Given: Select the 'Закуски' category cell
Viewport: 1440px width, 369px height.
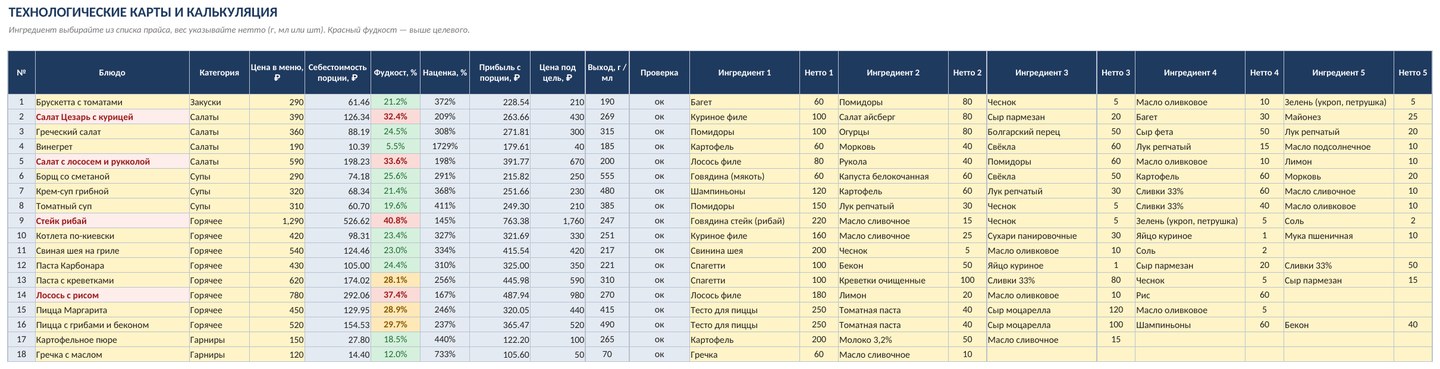Looking at the screenshot, I should (219, 102).
